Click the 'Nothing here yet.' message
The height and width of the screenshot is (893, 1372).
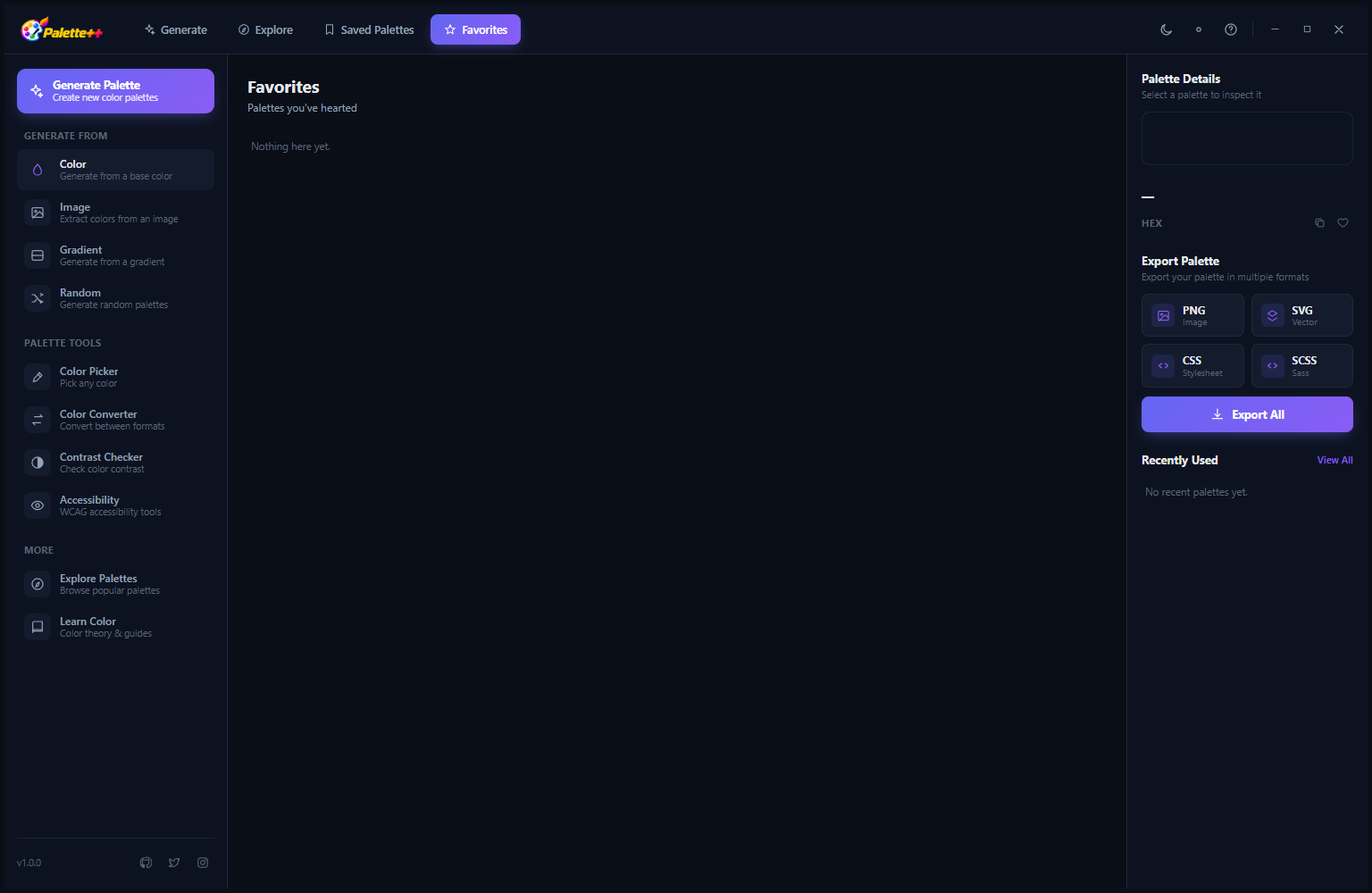[x=290, y=146]
